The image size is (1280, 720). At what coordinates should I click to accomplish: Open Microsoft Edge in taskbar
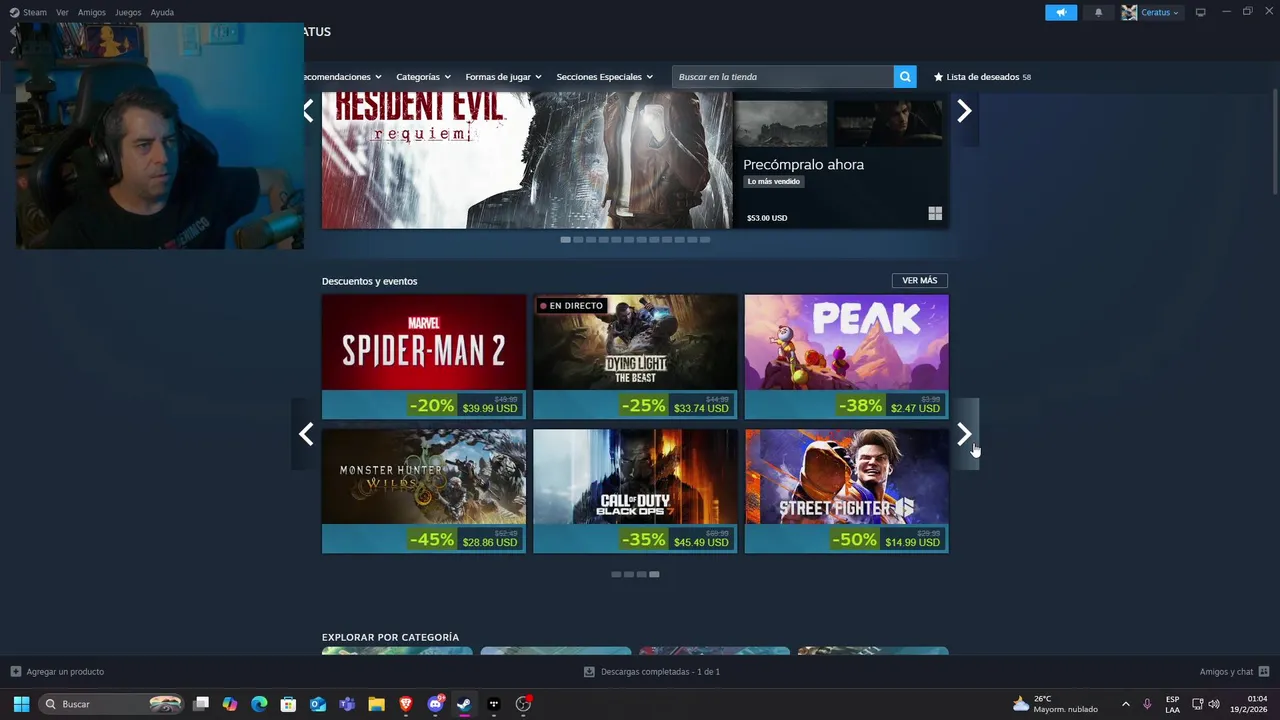tap(259, 704)
